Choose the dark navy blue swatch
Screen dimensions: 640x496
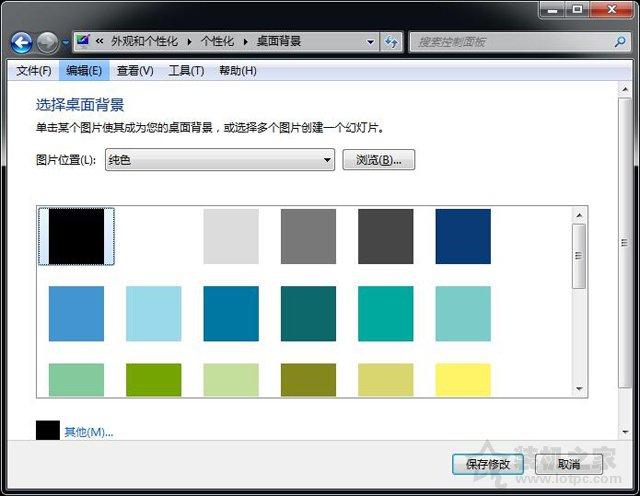(463, 236)
